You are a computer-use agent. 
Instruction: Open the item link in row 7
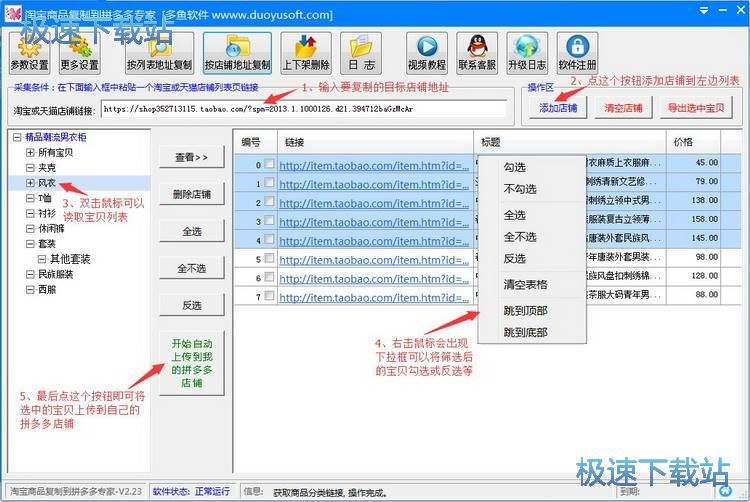(374, 298)
